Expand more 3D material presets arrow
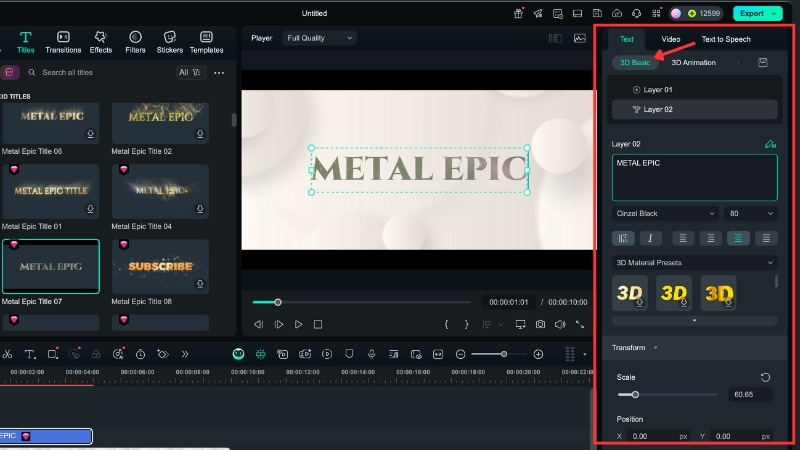 (x=694, y=320)
